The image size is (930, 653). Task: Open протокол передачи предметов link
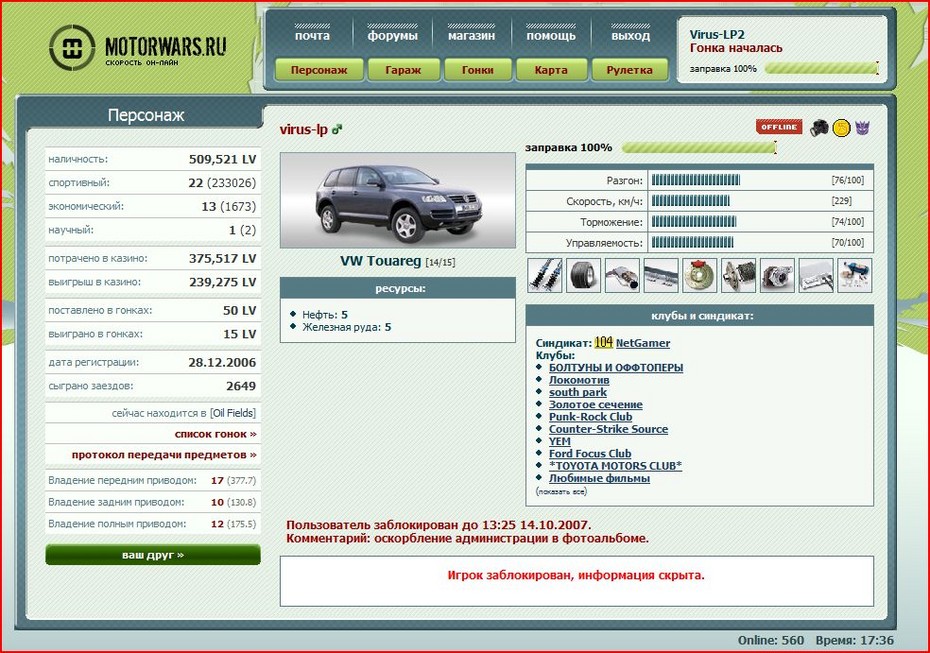coord(164,455)
